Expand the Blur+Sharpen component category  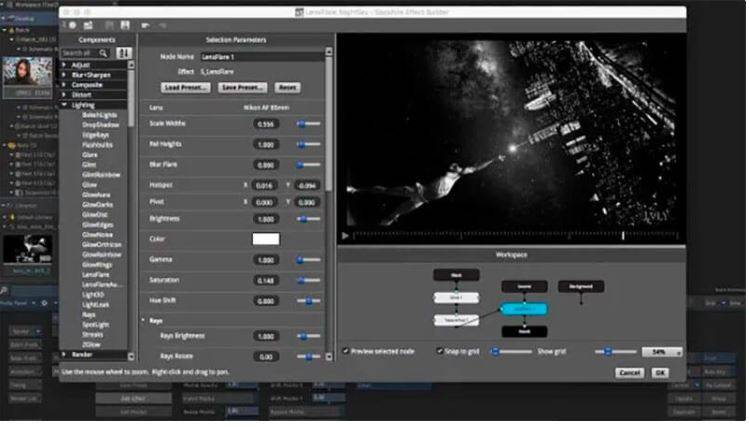[x=64, y=74]
